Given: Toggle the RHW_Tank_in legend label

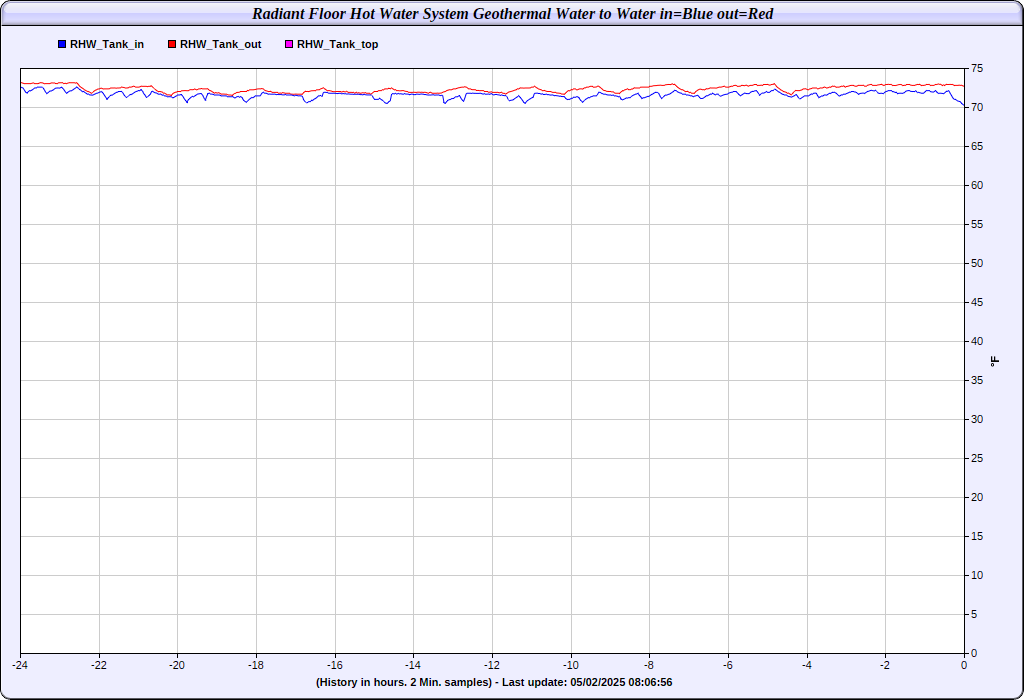Looking at the screenshot, I should [107, 44].
